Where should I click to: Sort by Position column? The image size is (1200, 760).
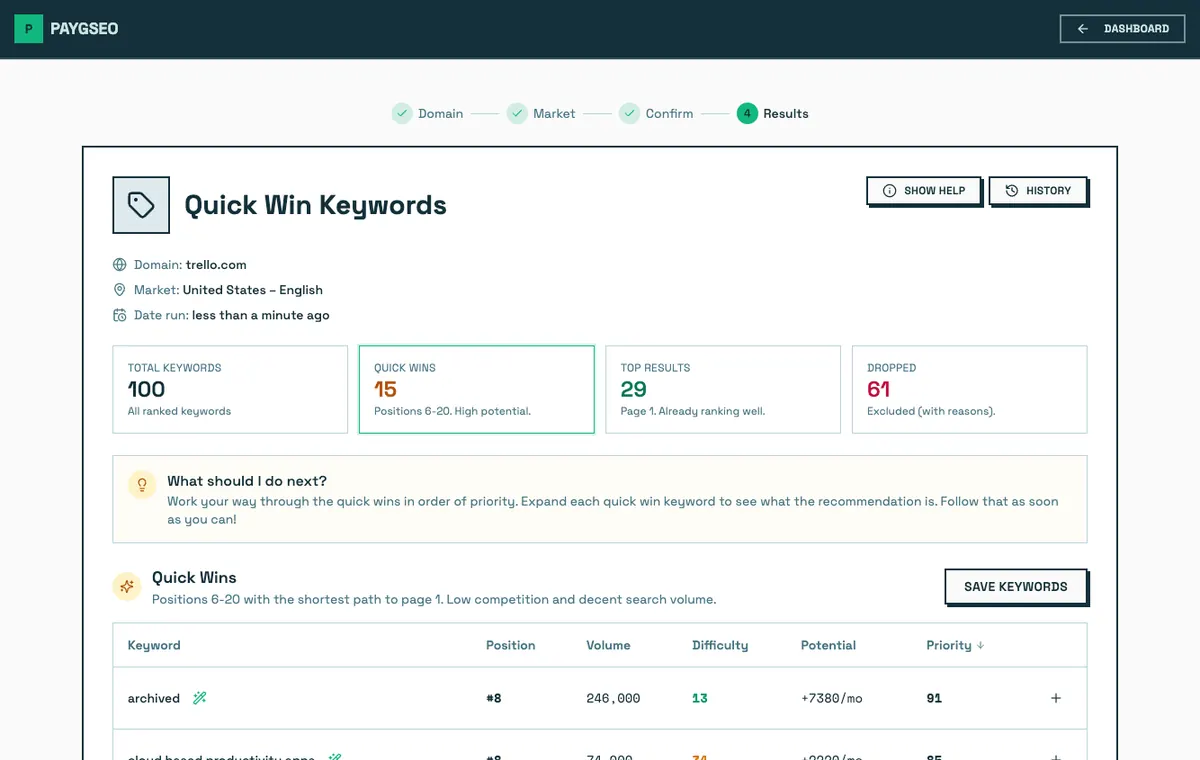coord(511,645)
